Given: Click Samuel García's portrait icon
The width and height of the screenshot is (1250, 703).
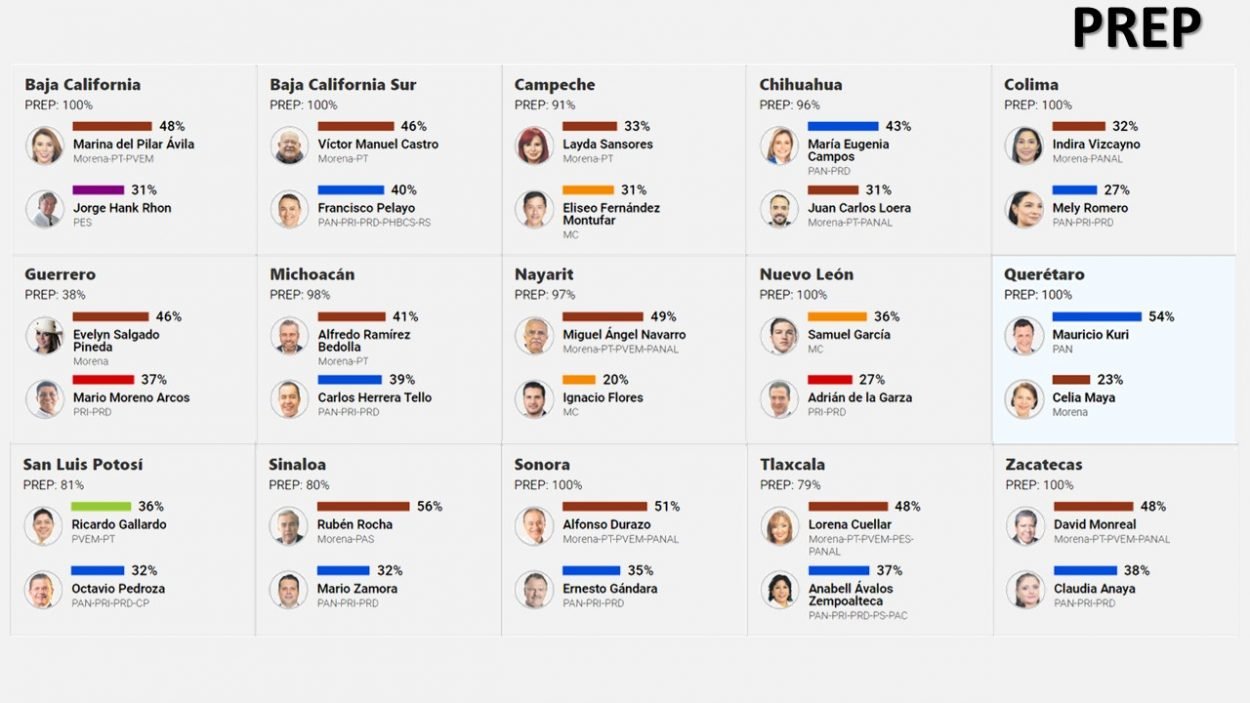Looking at the screenshot, I should point(779,336).
